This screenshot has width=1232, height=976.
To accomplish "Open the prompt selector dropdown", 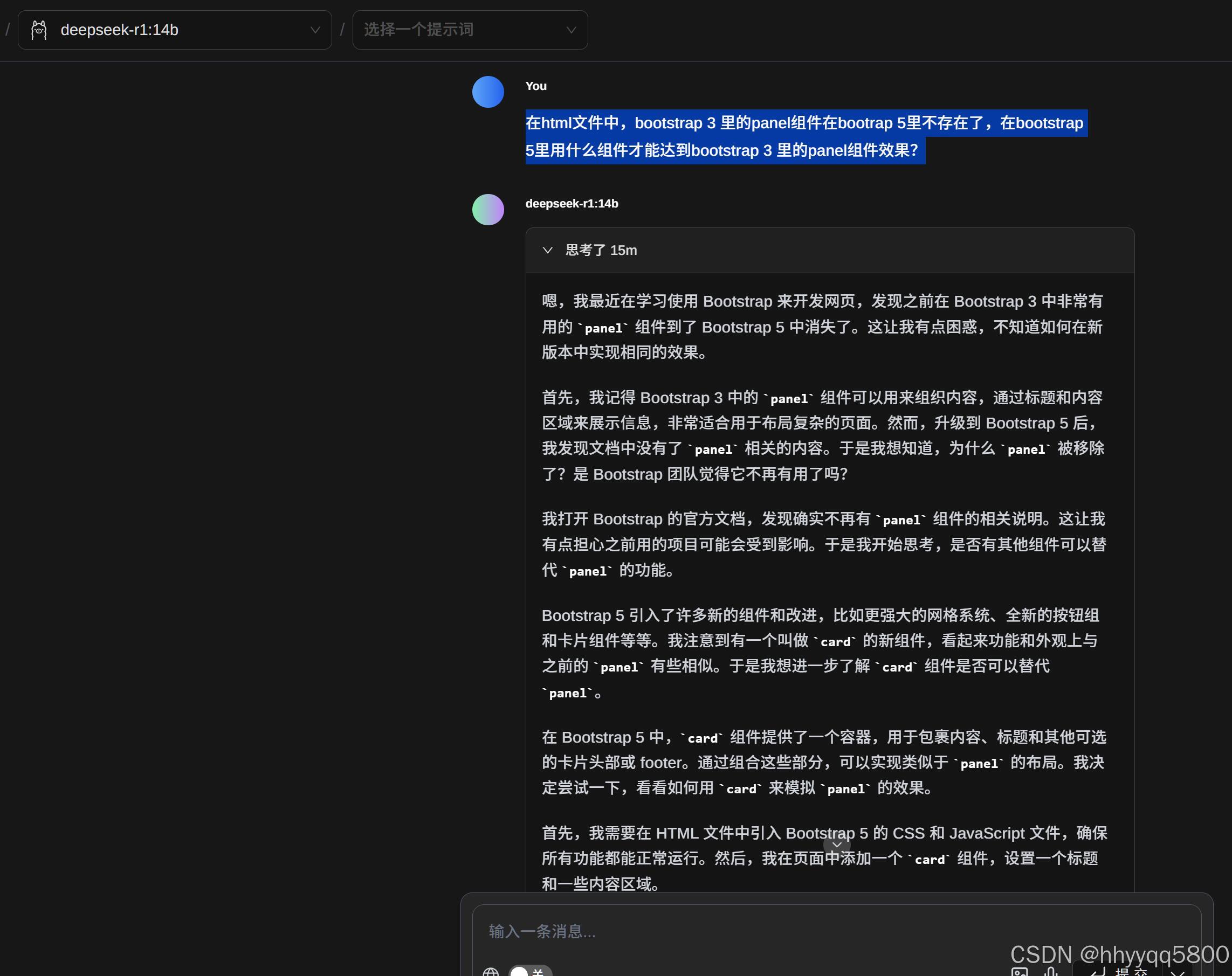I will (469, 30).
